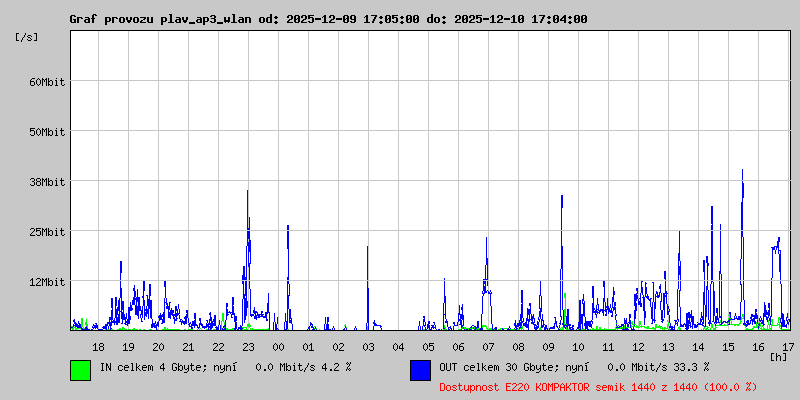Click hour label 04 on the time axis

click(398, 347)
